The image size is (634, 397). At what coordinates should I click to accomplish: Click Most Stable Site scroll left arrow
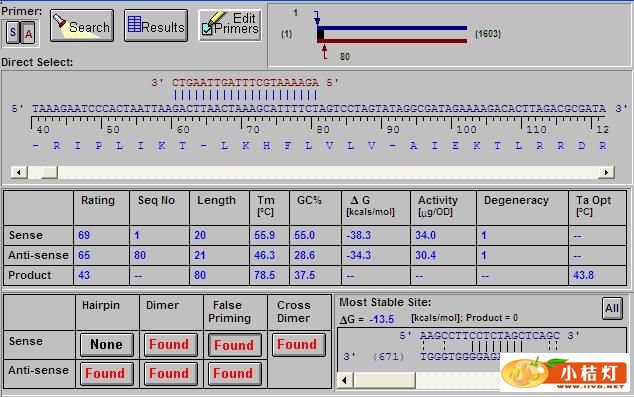344,380
